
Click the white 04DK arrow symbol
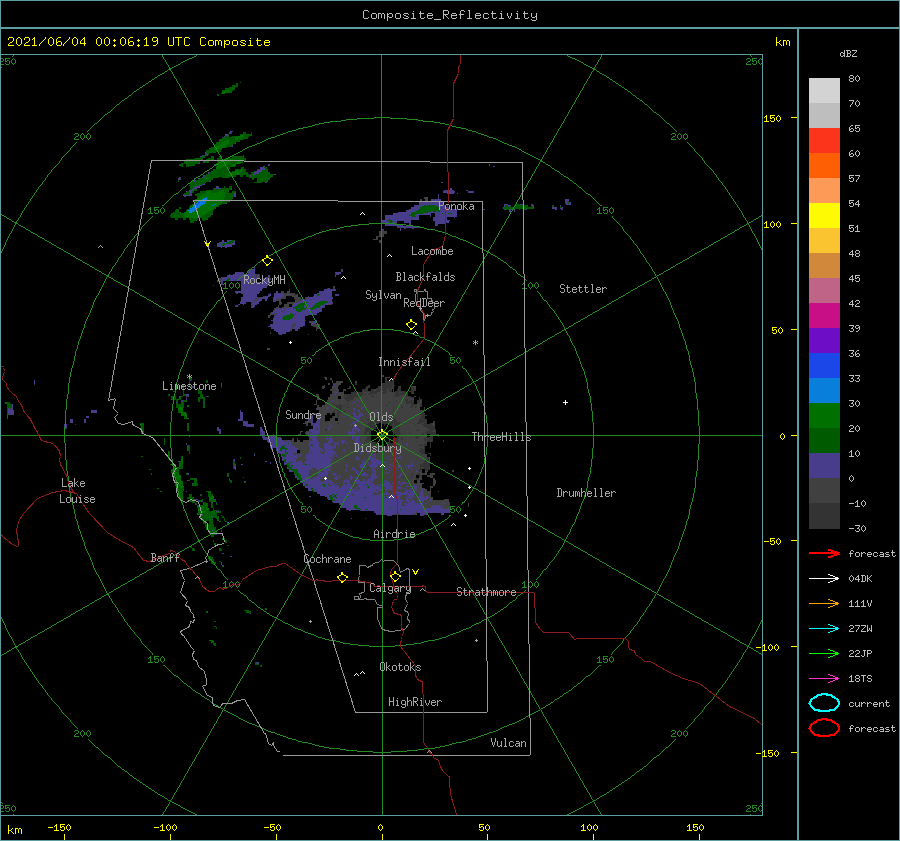[x=824, y=578]
